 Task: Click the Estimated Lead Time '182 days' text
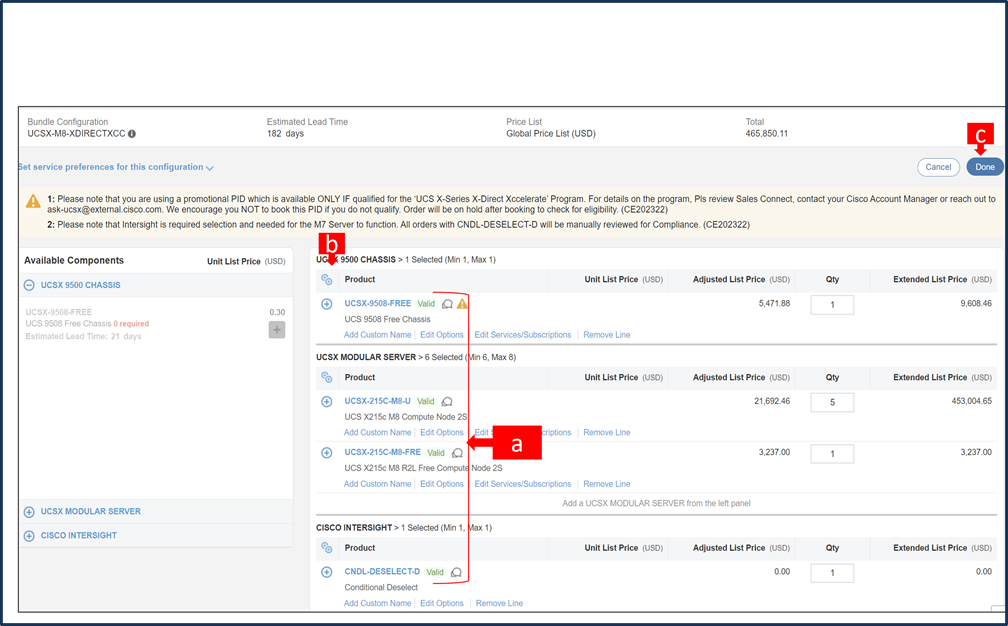click(285, 134)
